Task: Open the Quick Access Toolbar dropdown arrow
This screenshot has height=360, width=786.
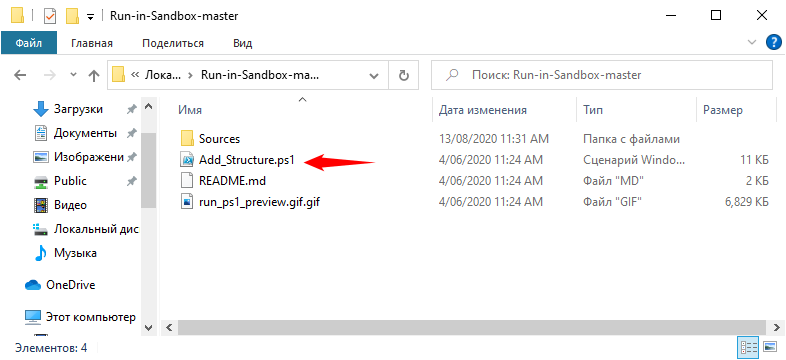Action: pyautogui.click(x=91, y=17)
